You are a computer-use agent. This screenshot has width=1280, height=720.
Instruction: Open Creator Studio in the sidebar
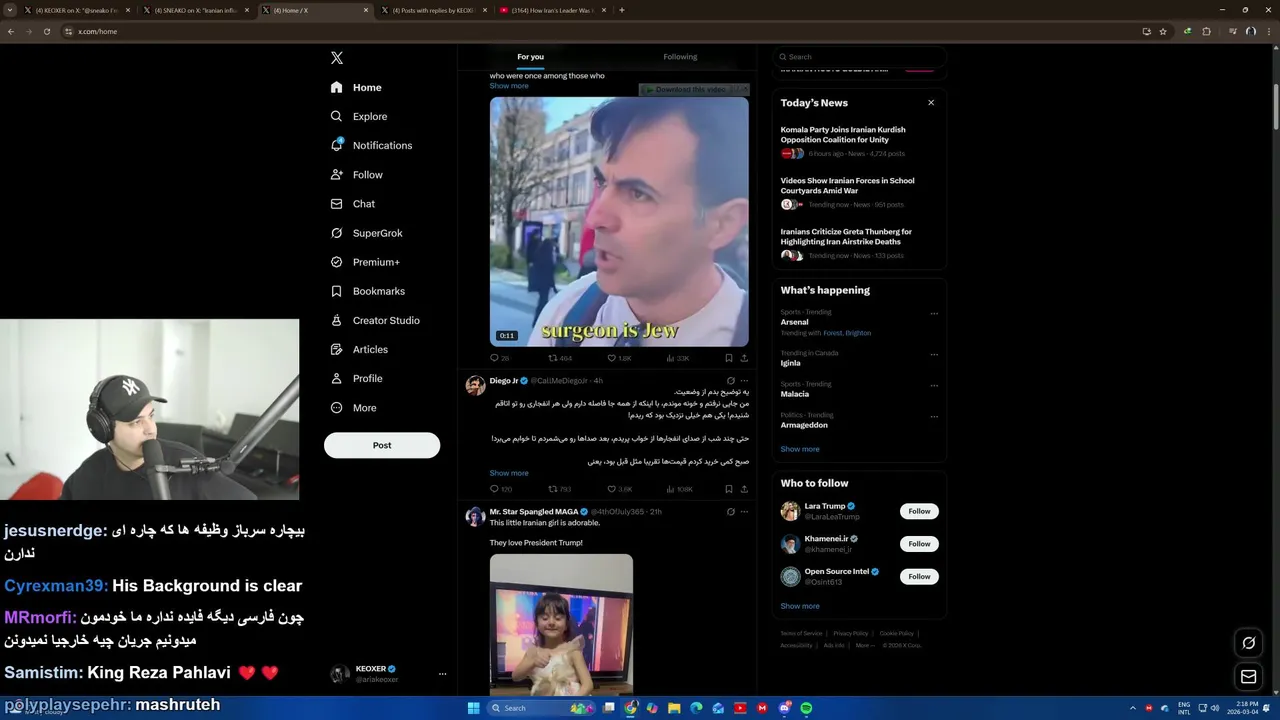click(x=375, y=320)
